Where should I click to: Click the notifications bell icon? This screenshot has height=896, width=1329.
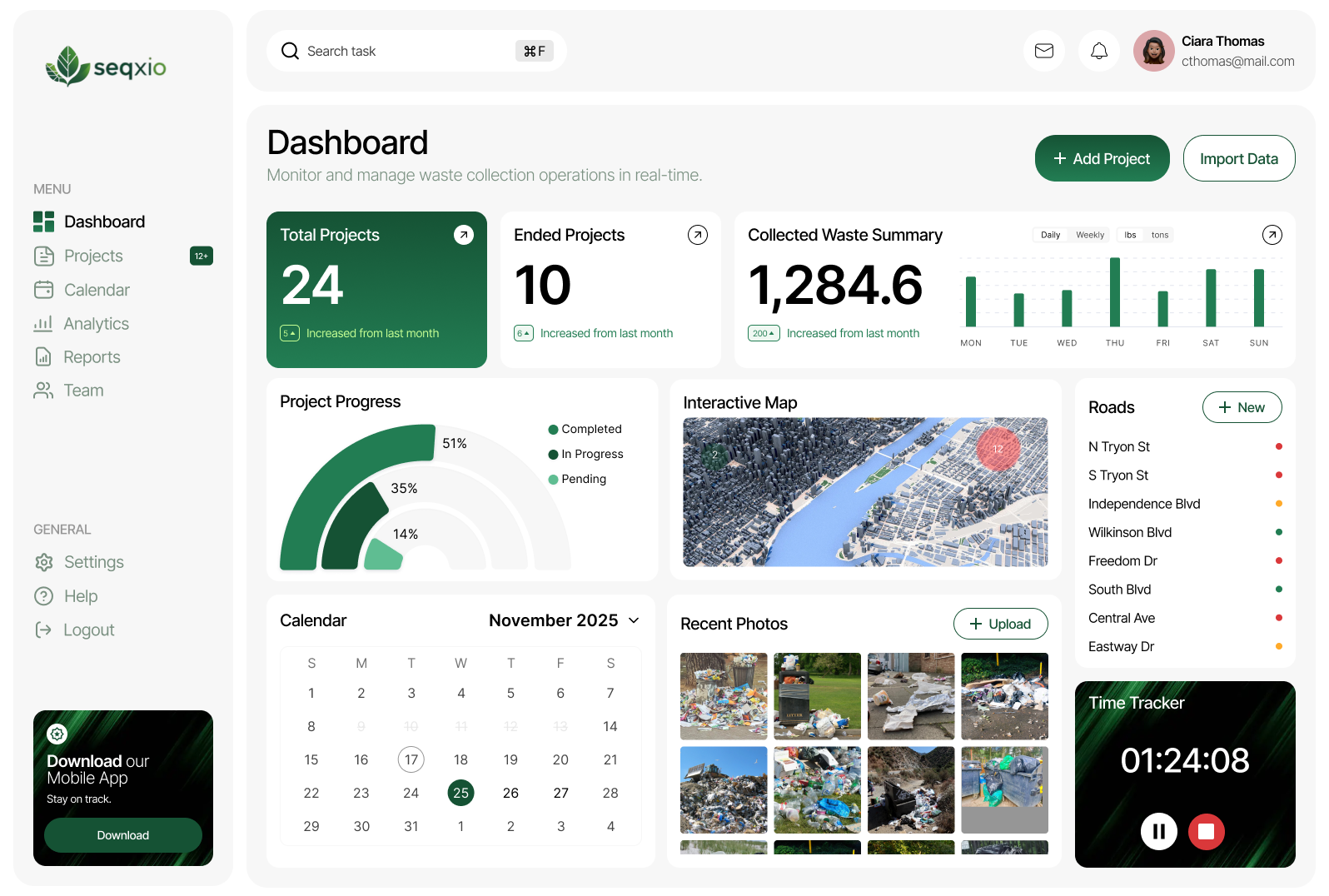(x=1098, y=51)
